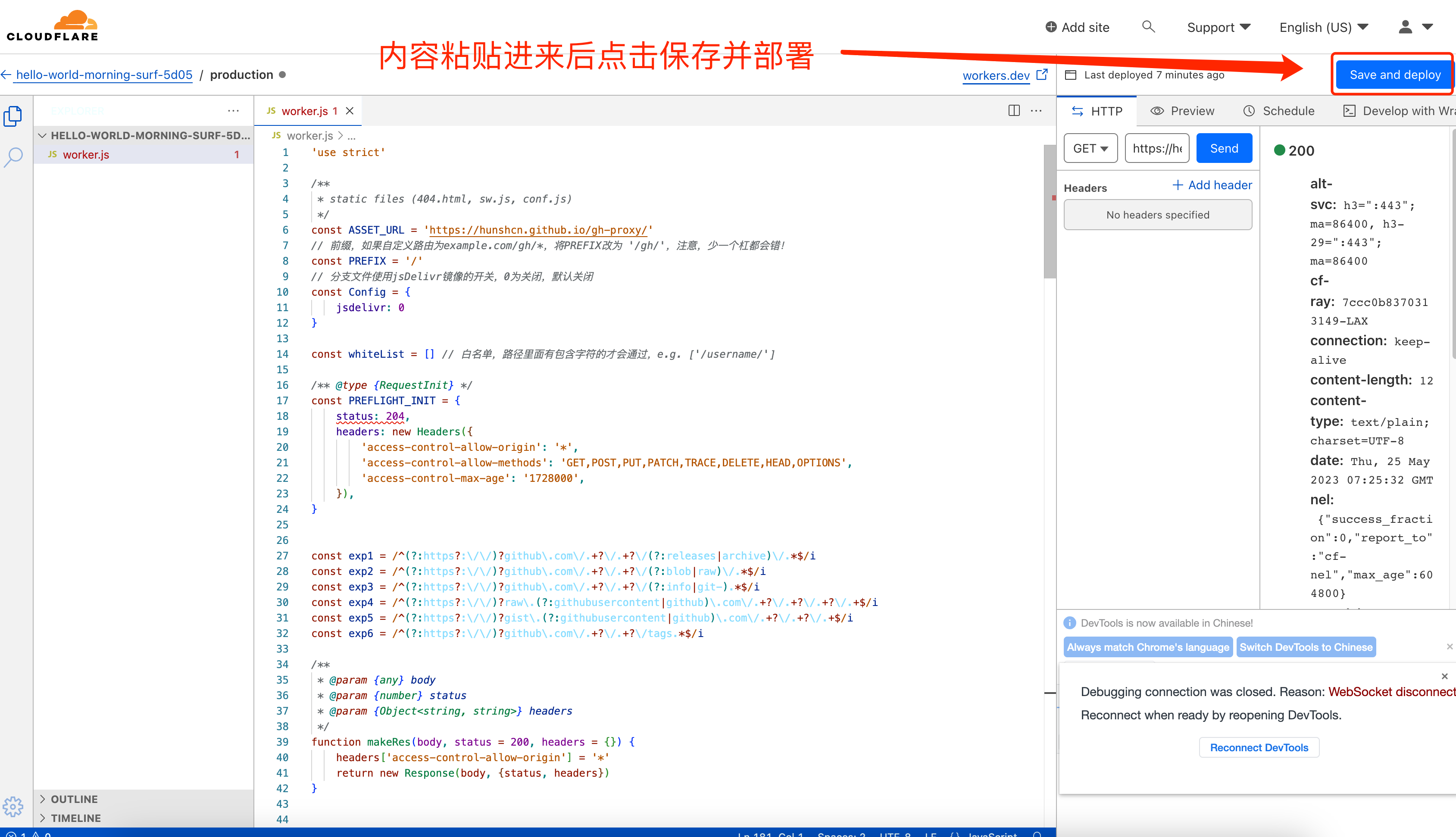Screen dimensions: 1456x837
Task: Click the Add header link
Action: (x=1212, y=184)
